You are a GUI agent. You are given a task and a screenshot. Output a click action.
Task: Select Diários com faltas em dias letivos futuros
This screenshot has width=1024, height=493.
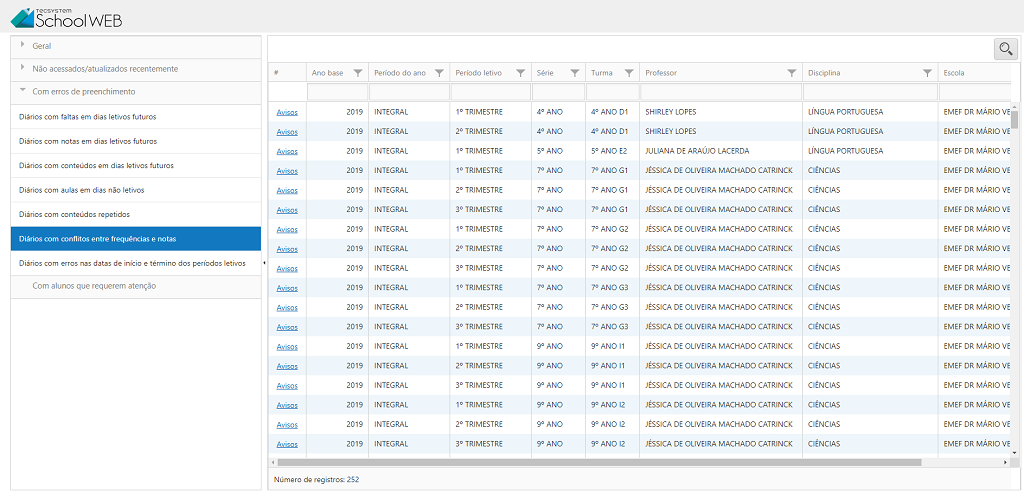click(88, 117)
